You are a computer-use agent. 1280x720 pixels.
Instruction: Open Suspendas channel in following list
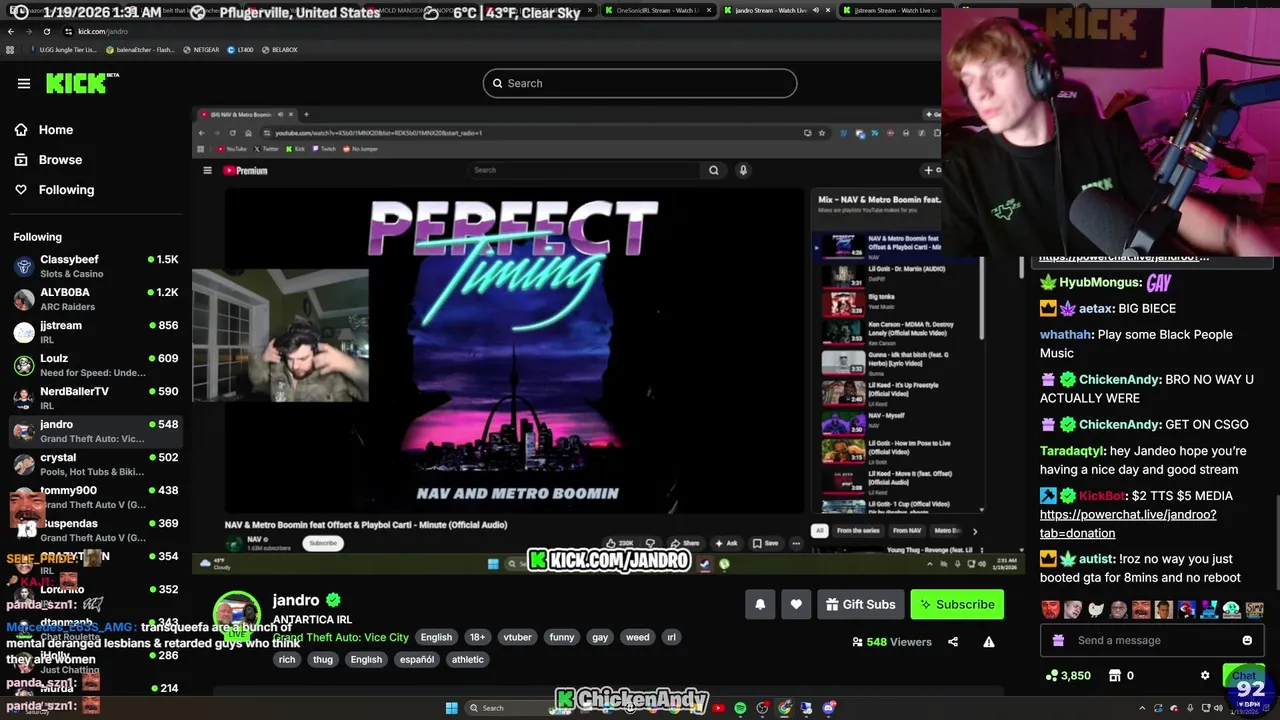tap(95, 530)
